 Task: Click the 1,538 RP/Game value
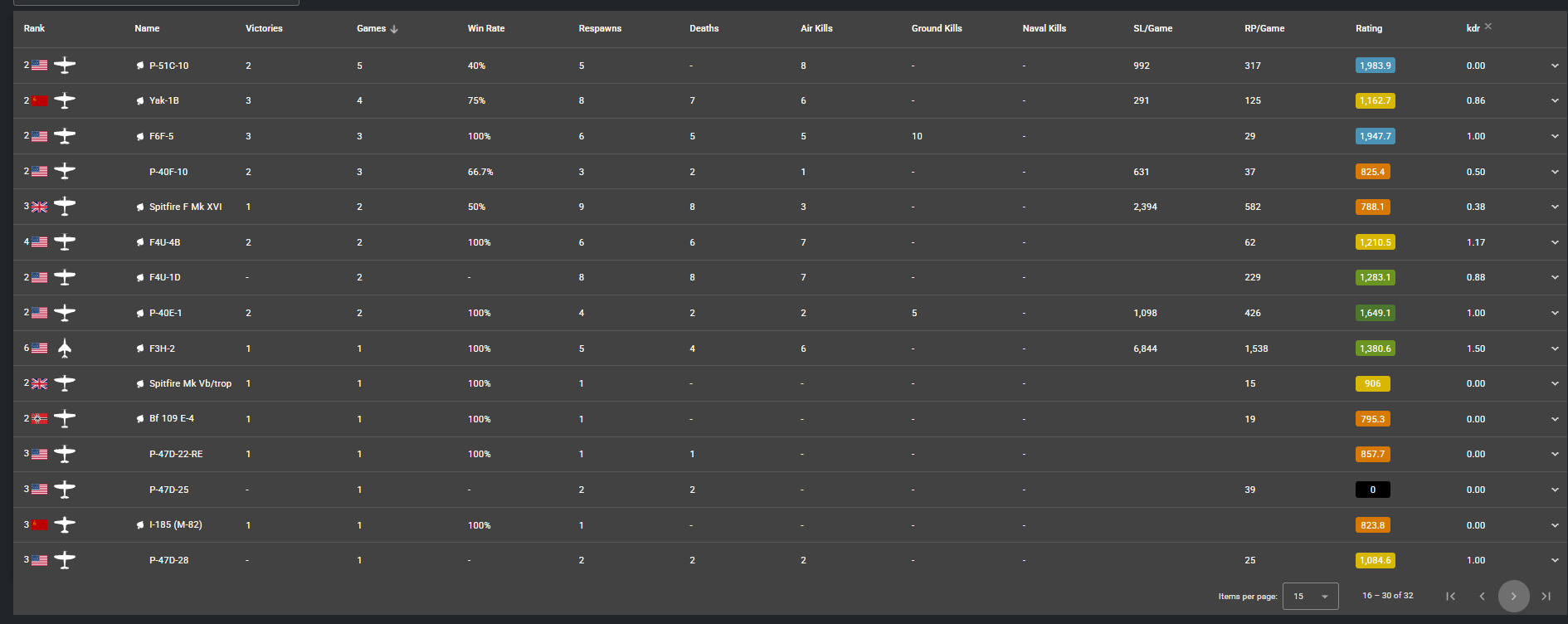(1256, 349)
